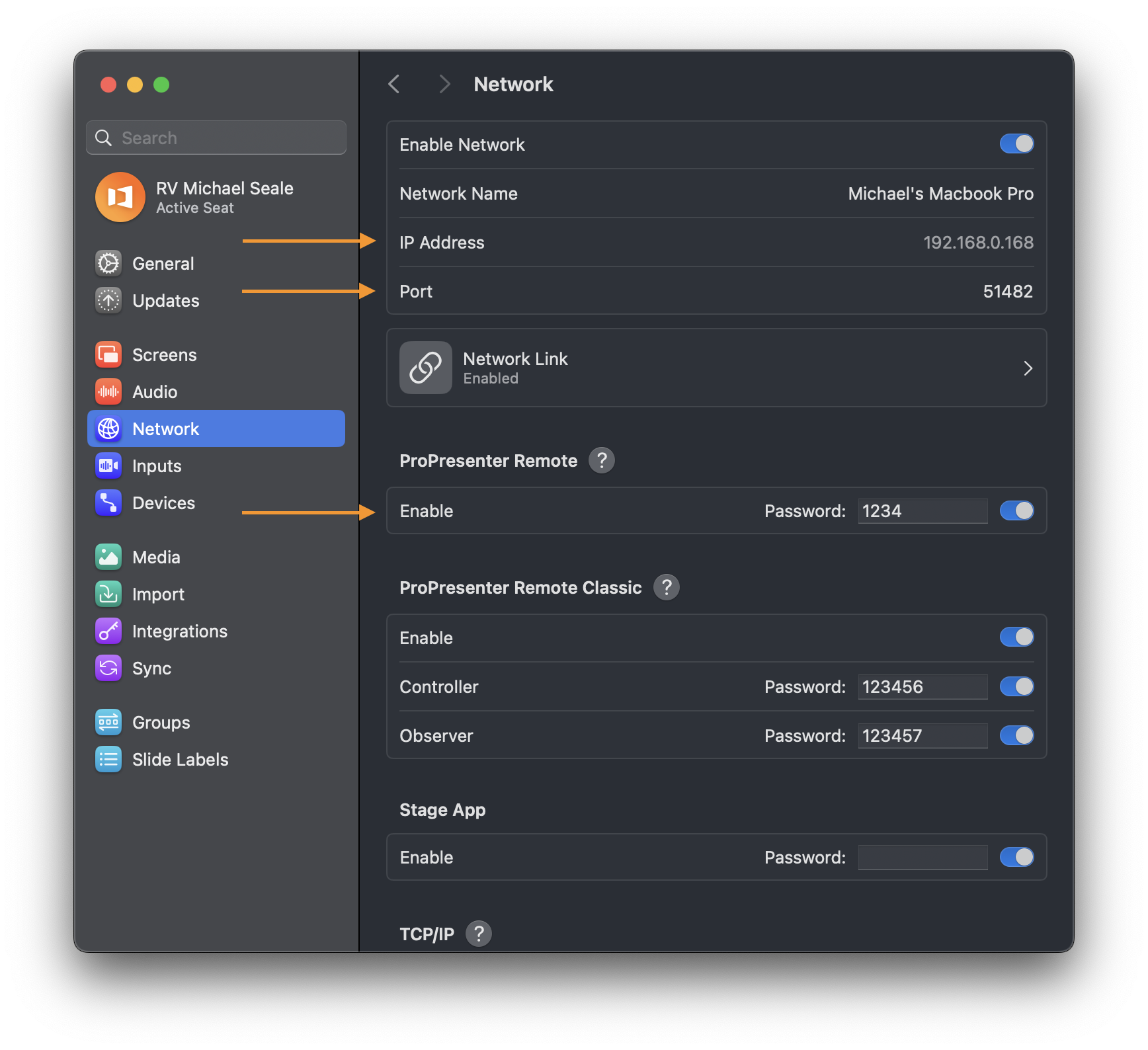Open the Slide Labels section label
Screen dimensions: 1148x1050
pyautogui.click(x=181, y=760)
